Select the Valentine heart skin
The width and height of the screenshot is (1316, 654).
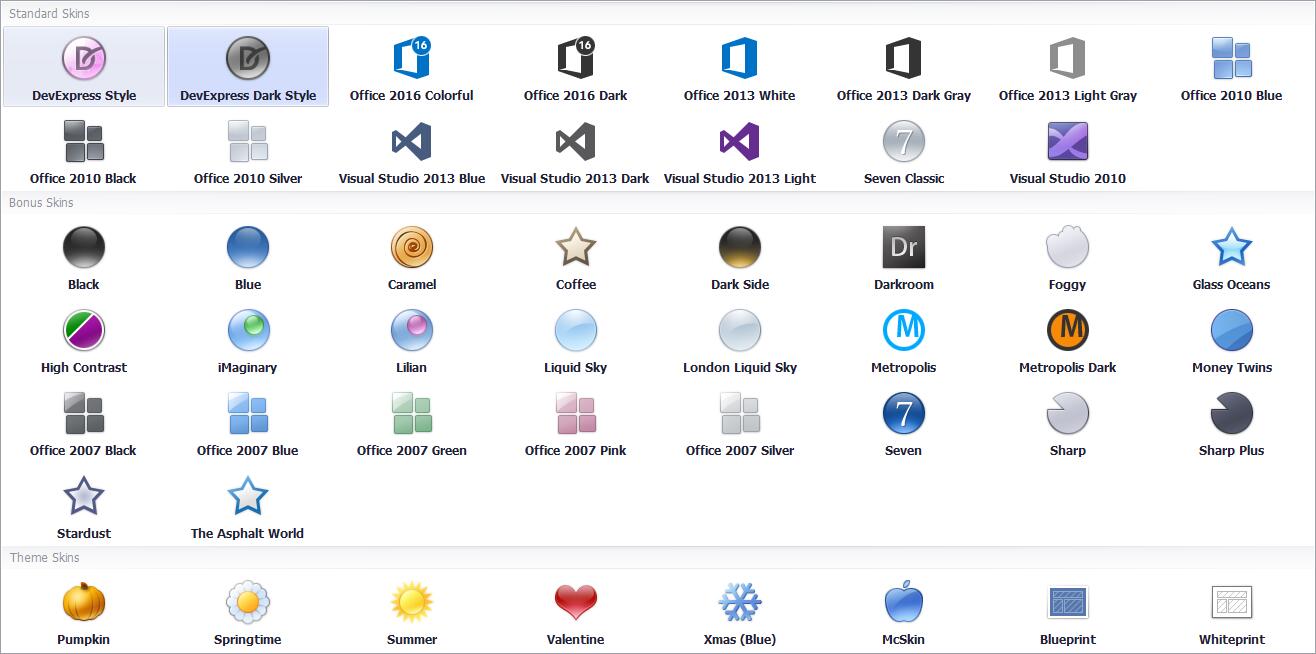click(575, 602)
